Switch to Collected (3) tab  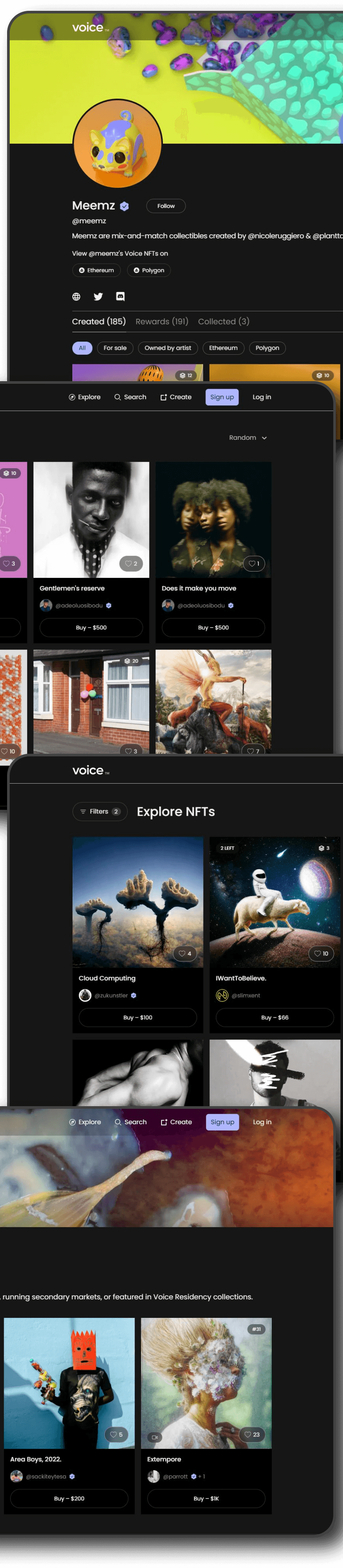(x=223, y=321)
